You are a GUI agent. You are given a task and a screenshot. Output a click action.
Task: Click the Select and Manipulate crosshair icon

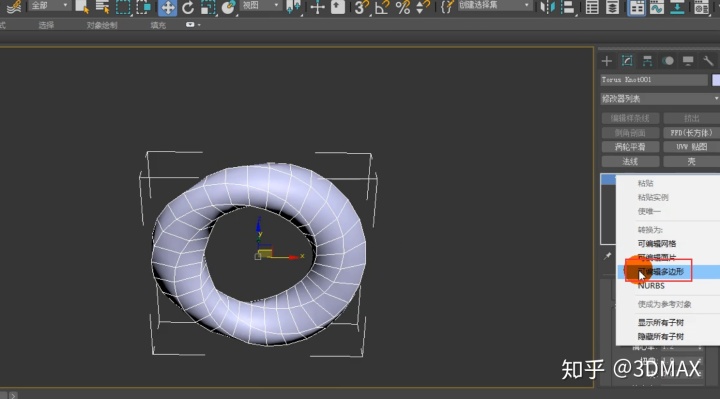point(317,7)
